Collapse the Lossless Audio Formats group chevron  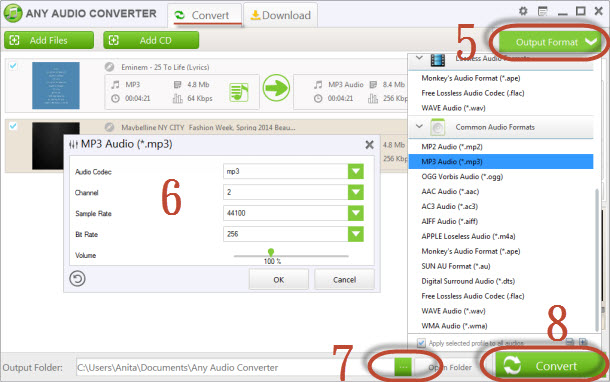pyautogui.click(x=419, y=58)
